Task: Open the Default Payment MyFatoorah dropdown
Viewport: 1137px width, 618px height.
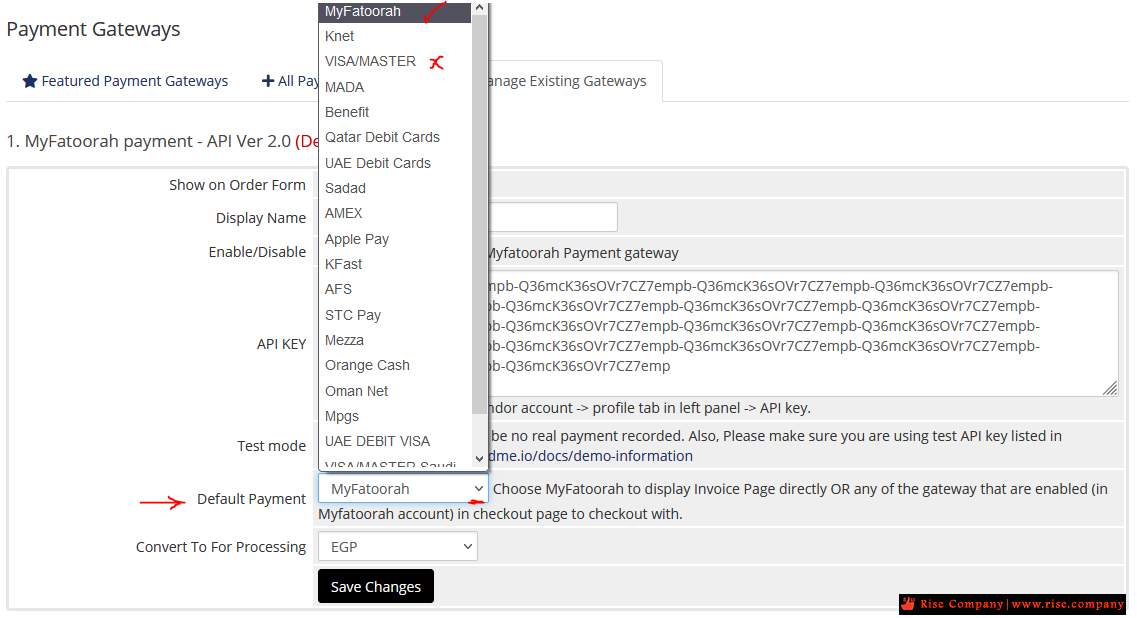Action: point(403,489)
